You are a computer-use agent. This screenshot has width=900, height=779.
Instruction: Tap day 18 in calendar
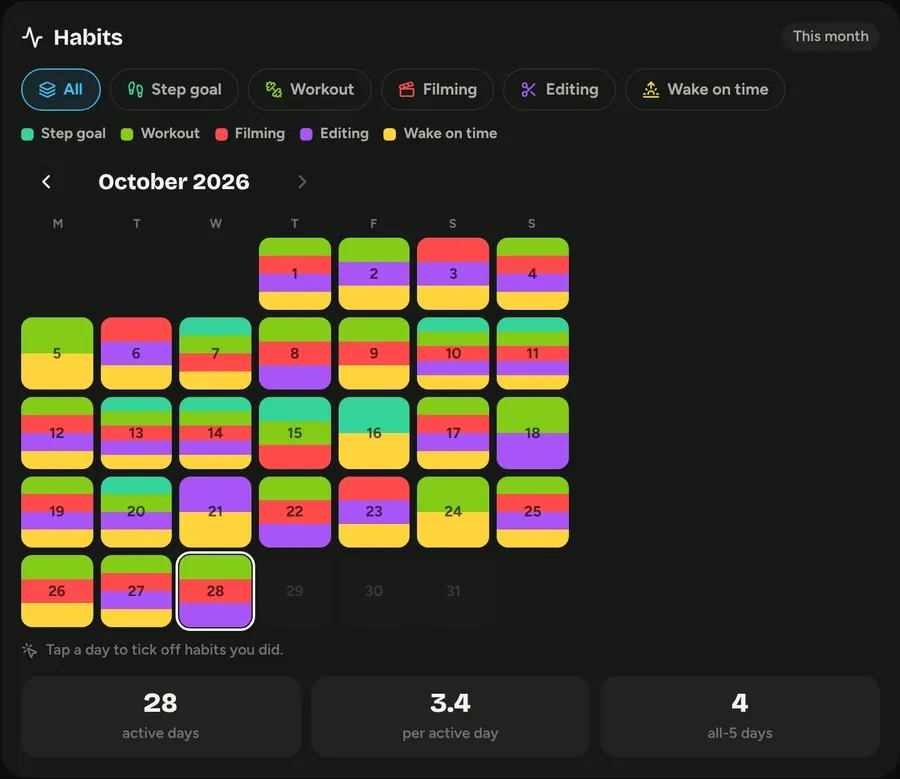pos(533,433)
